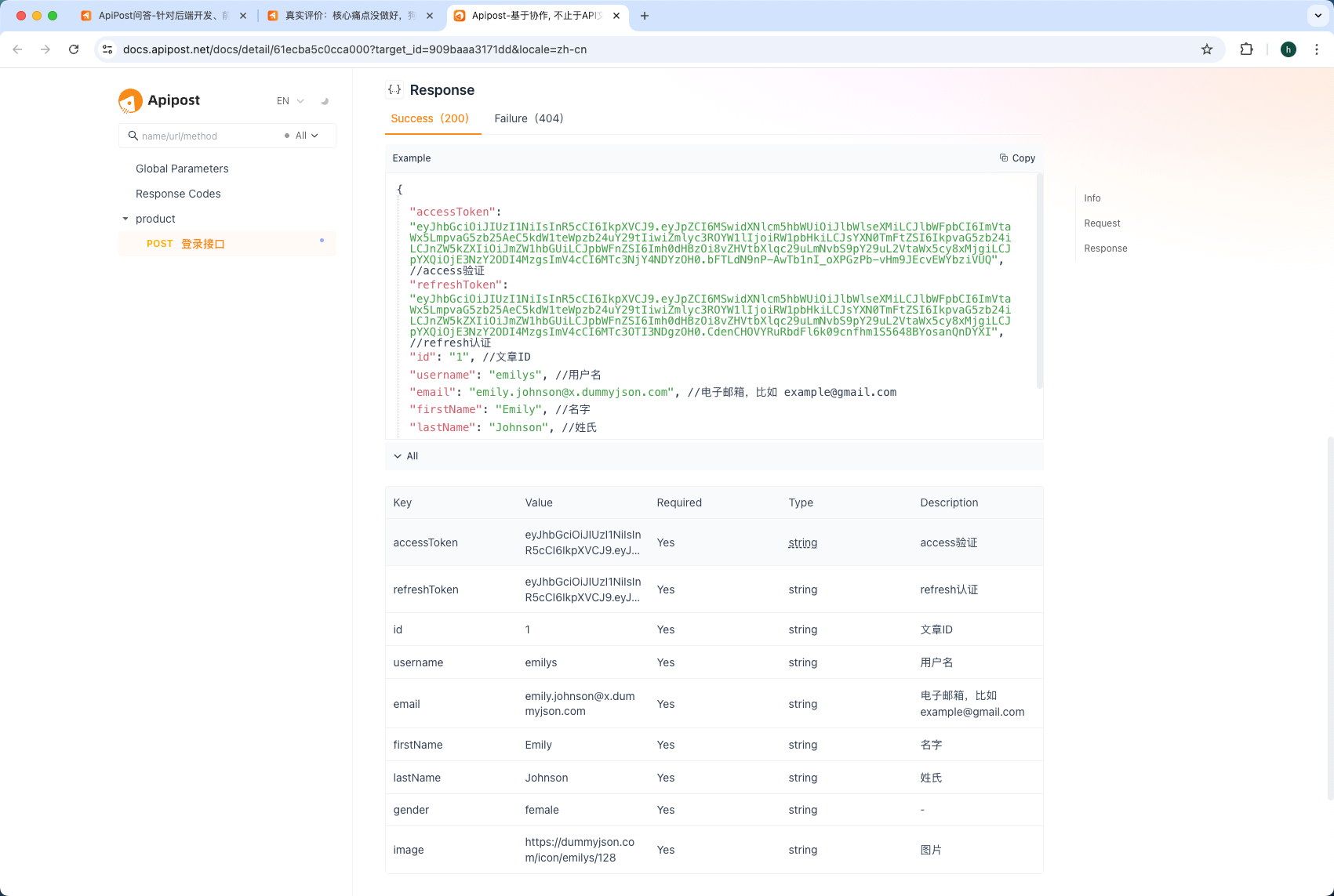The height and width of the screenshot is (896, 1334).
Task: Toggle dark mode moon icon
Action: (x=325, y=101)
